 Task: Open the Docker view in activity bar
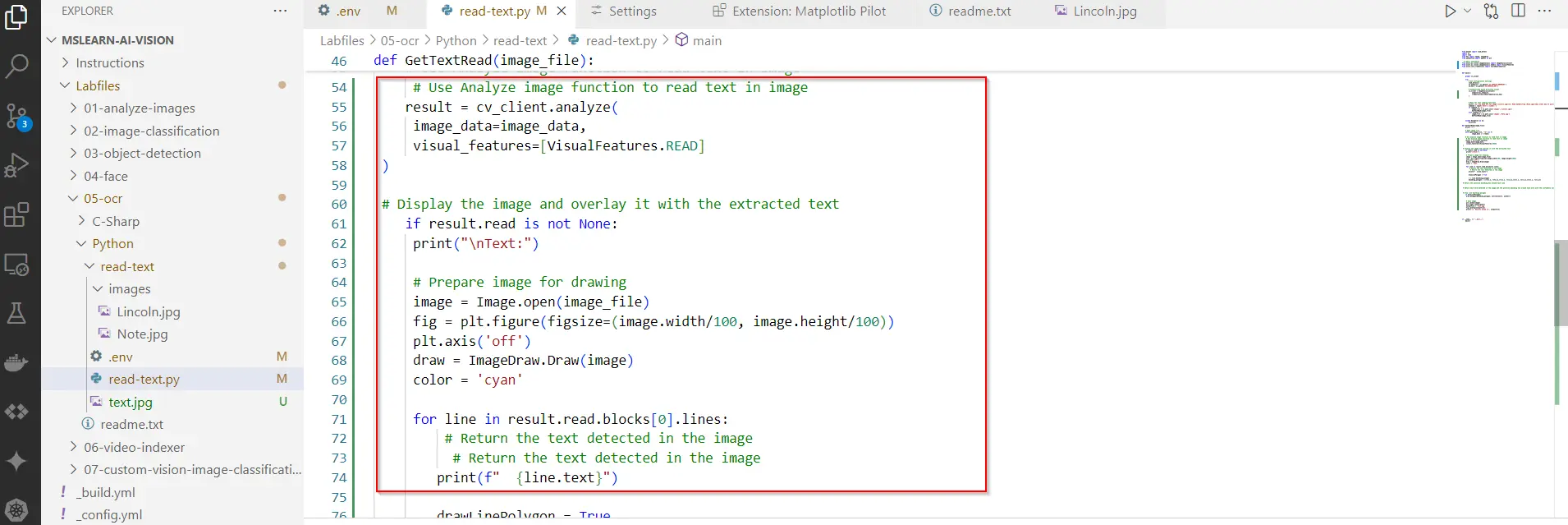point(16,362)
